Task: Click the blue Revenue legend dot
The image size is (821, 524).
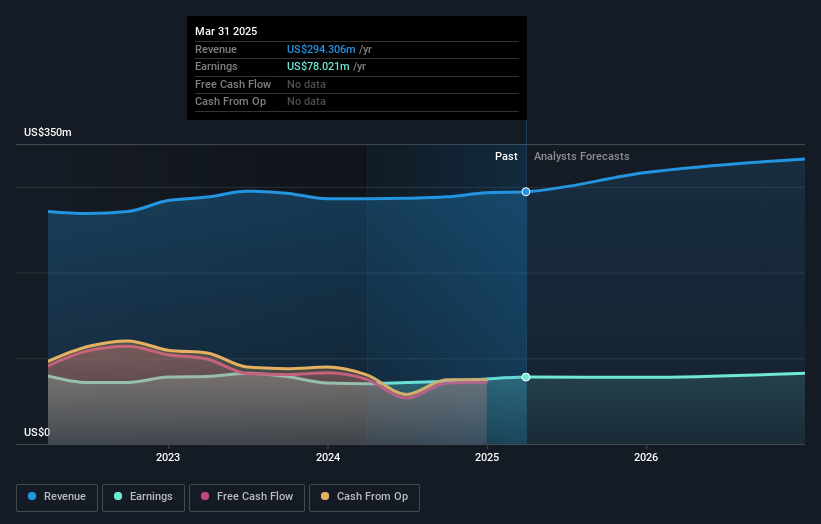Action: coord(32,496)
